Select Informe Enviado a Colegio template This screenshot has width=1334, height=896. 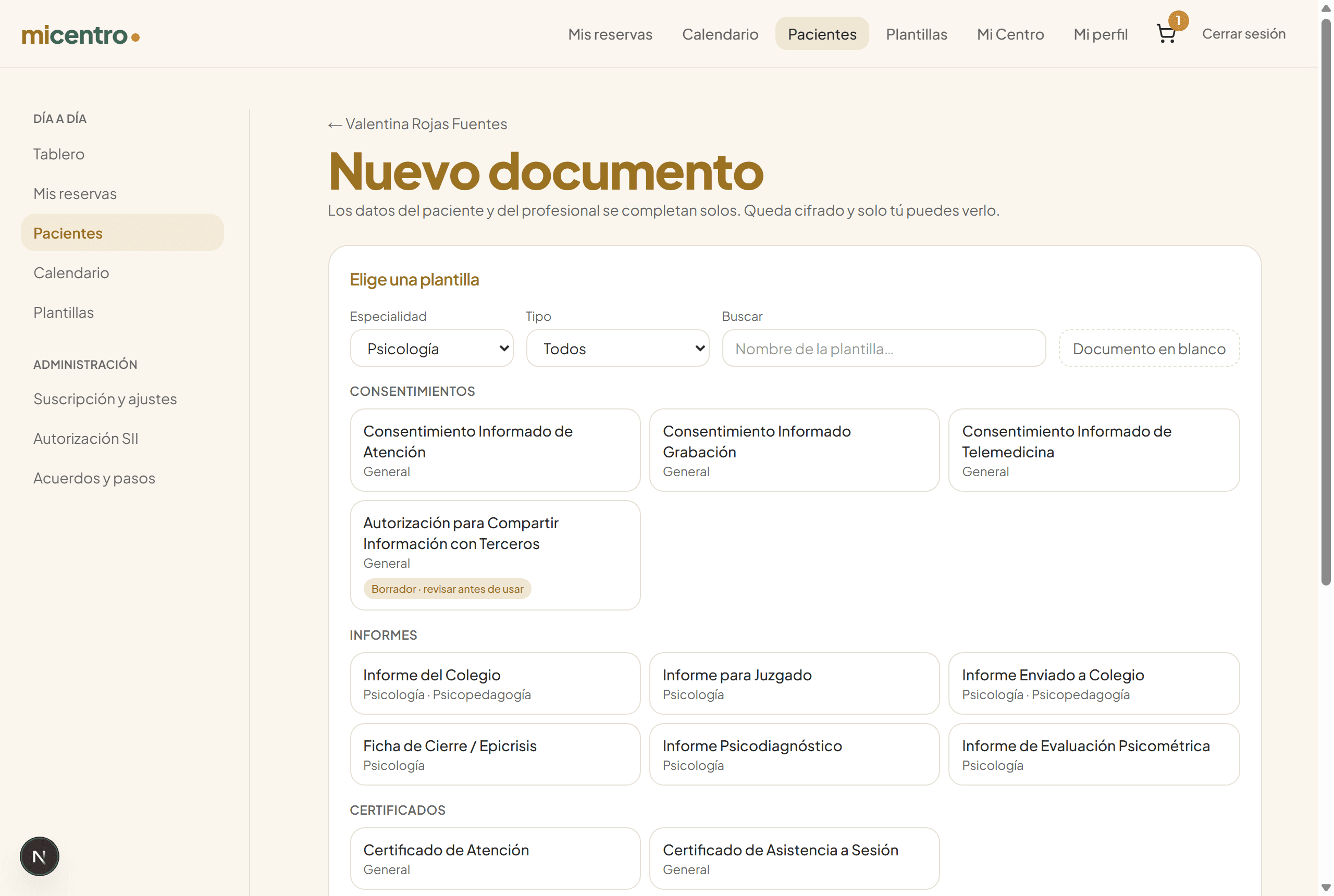coord(1093,683)
